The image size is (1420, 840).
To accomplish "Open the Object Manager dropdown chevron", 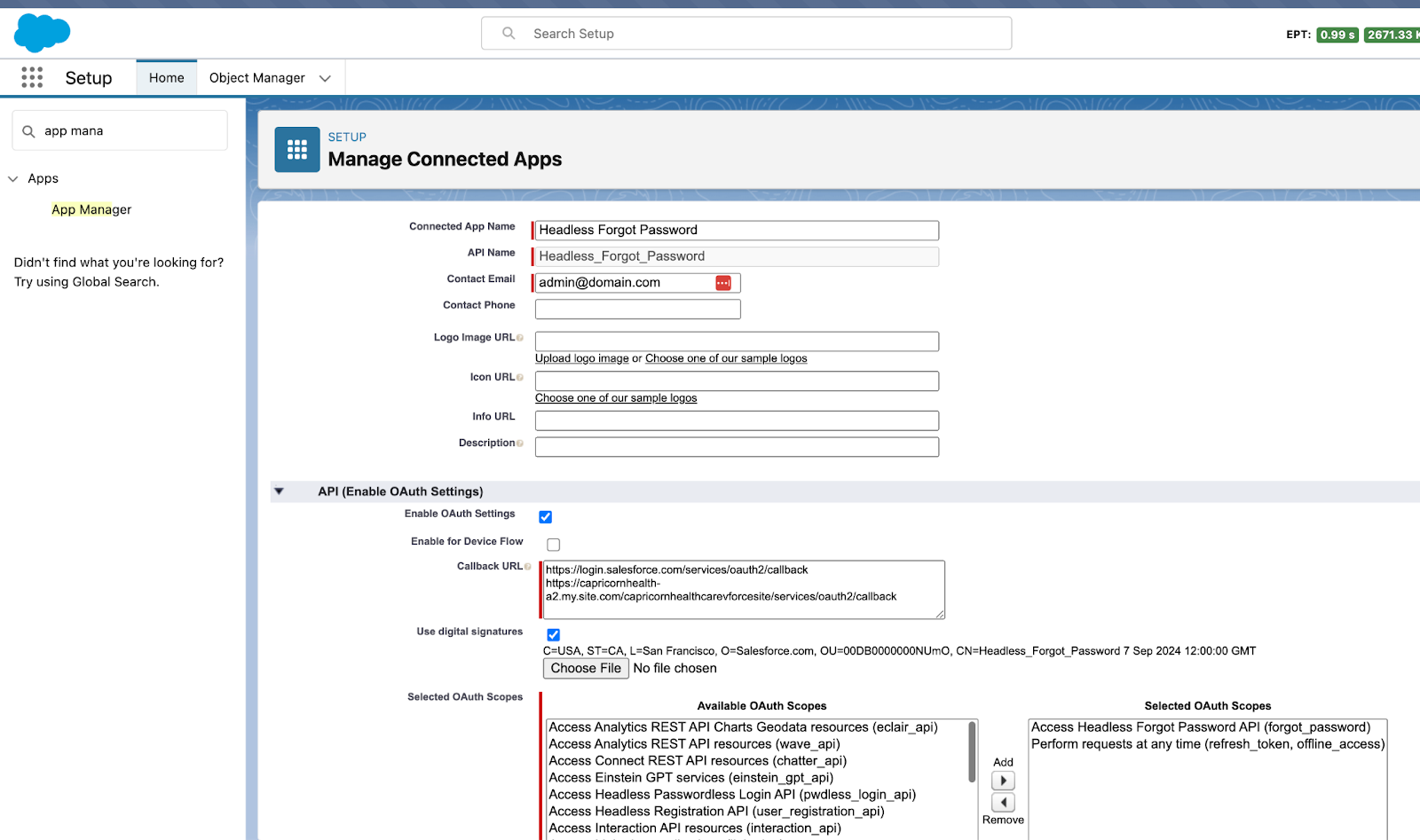I will pos(325,77).
